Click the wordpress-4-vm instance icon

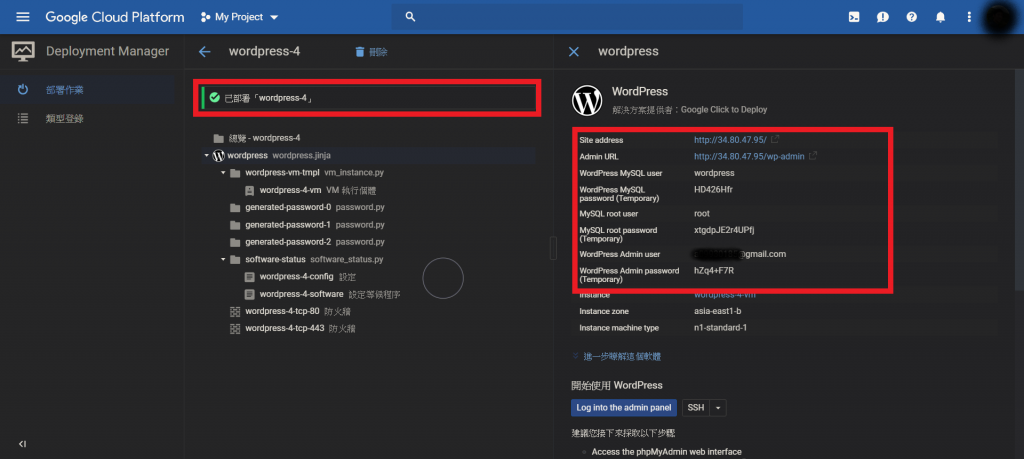[x=249, y=191]
